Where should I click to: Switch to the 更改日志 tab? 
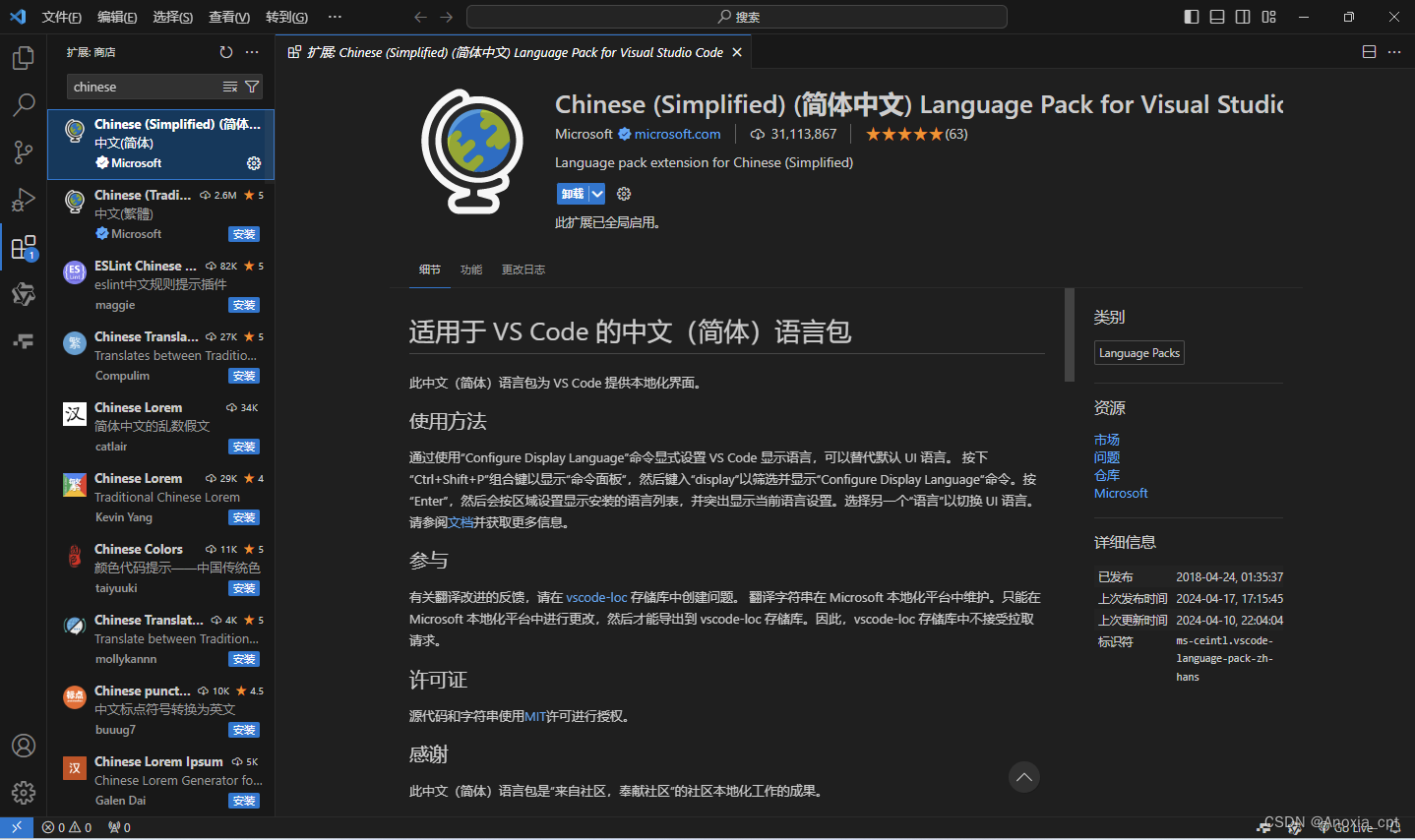click(523, 269)
